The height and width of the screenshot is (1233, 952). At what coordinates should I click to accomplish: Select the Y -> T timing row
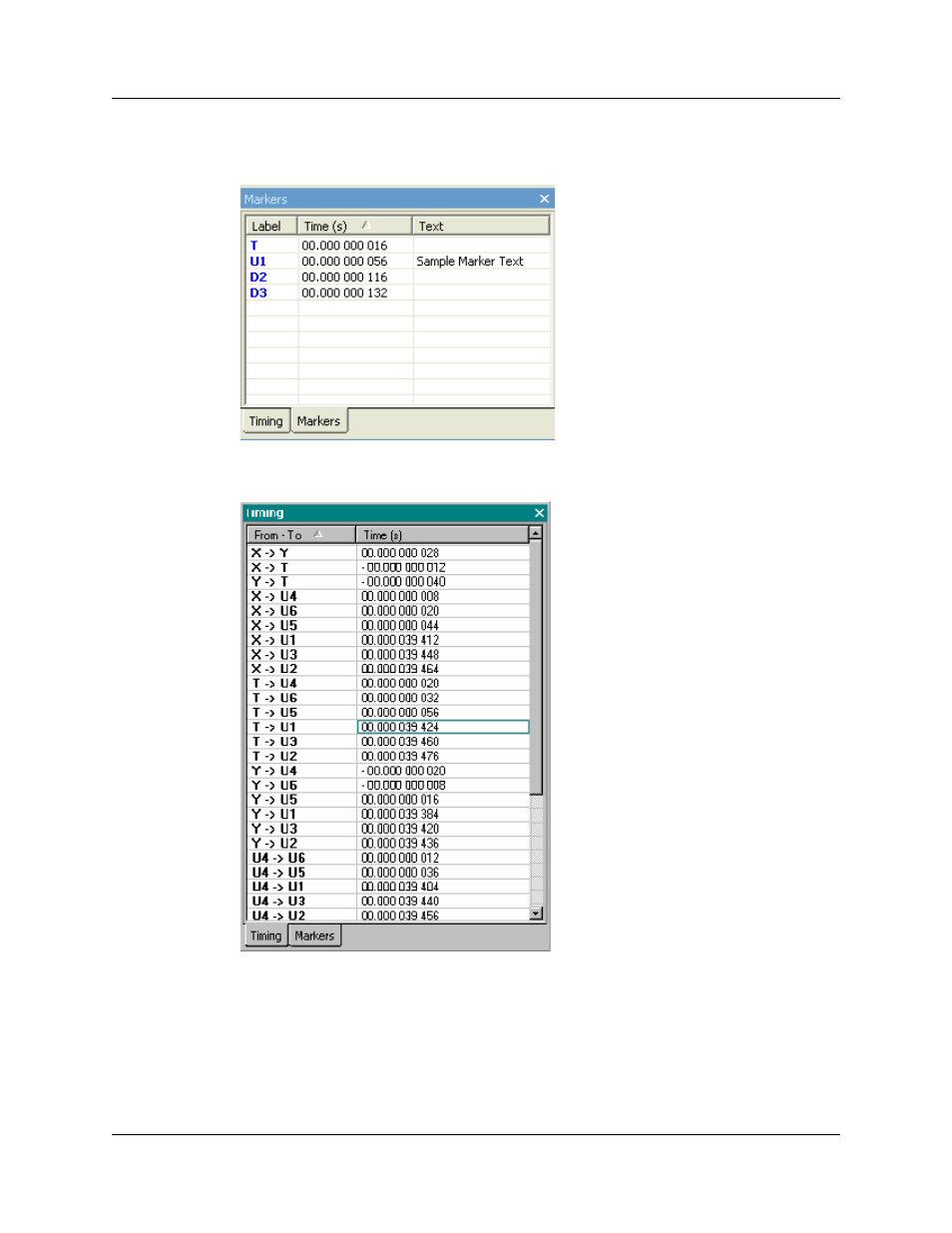tap(388, 582)
